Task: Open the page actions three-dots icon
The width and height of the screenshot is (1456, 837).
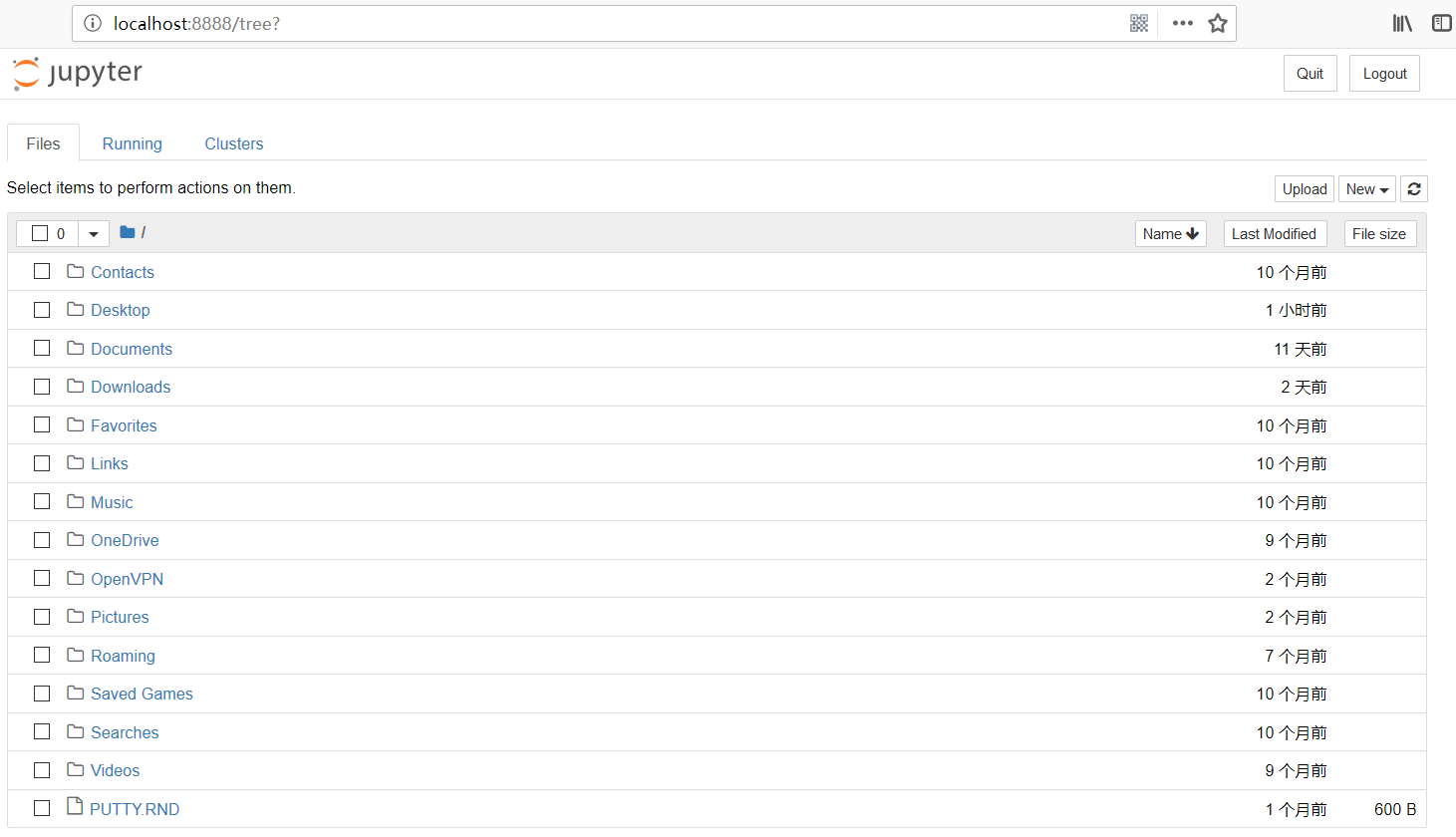Action: [1183, 23]
